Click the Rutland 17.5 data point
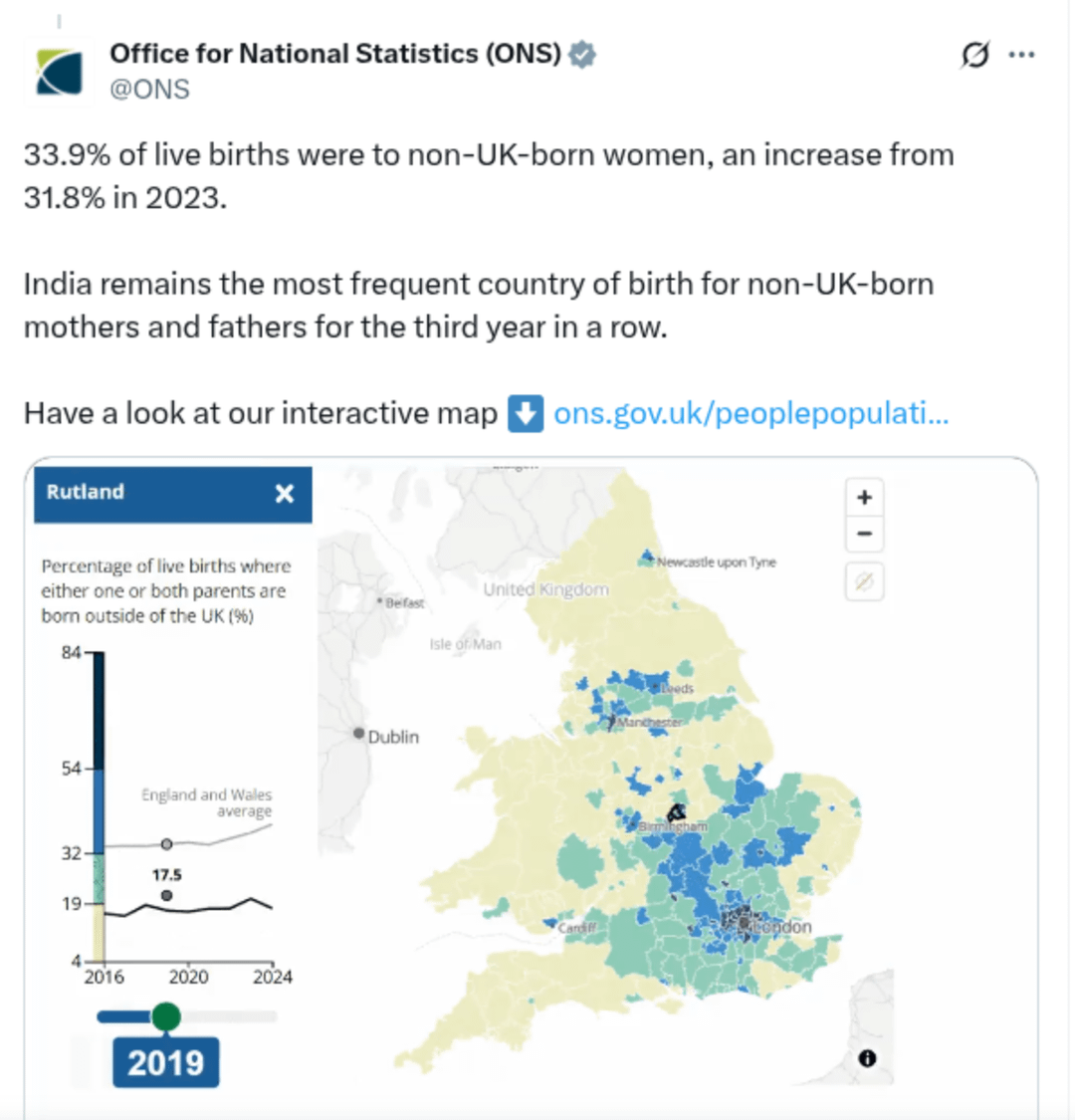 click(166, 896)
